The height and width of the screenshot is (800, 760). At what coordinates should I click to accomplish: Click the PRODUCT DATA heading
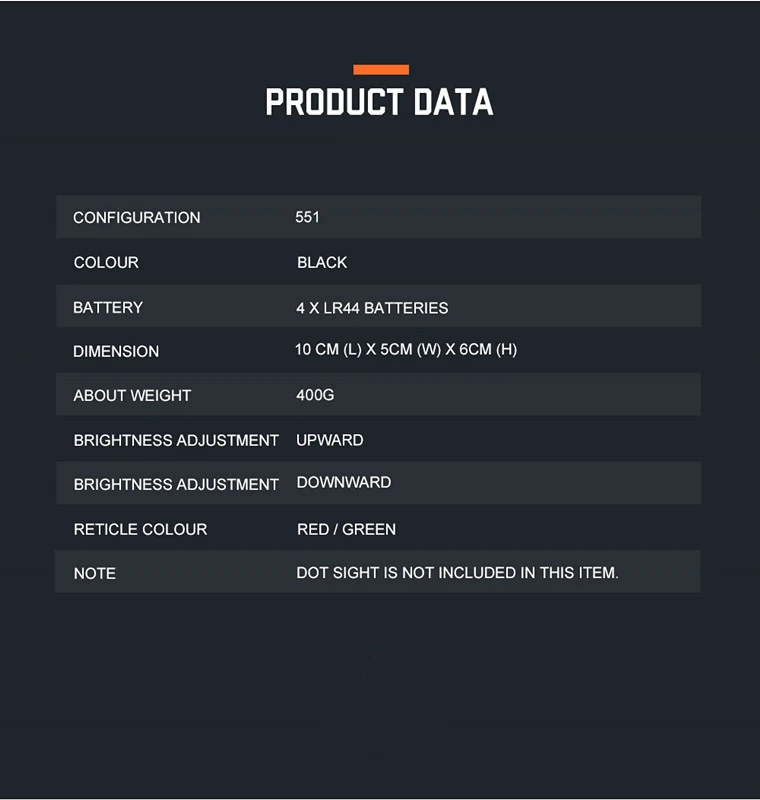(x=379, y=102)
